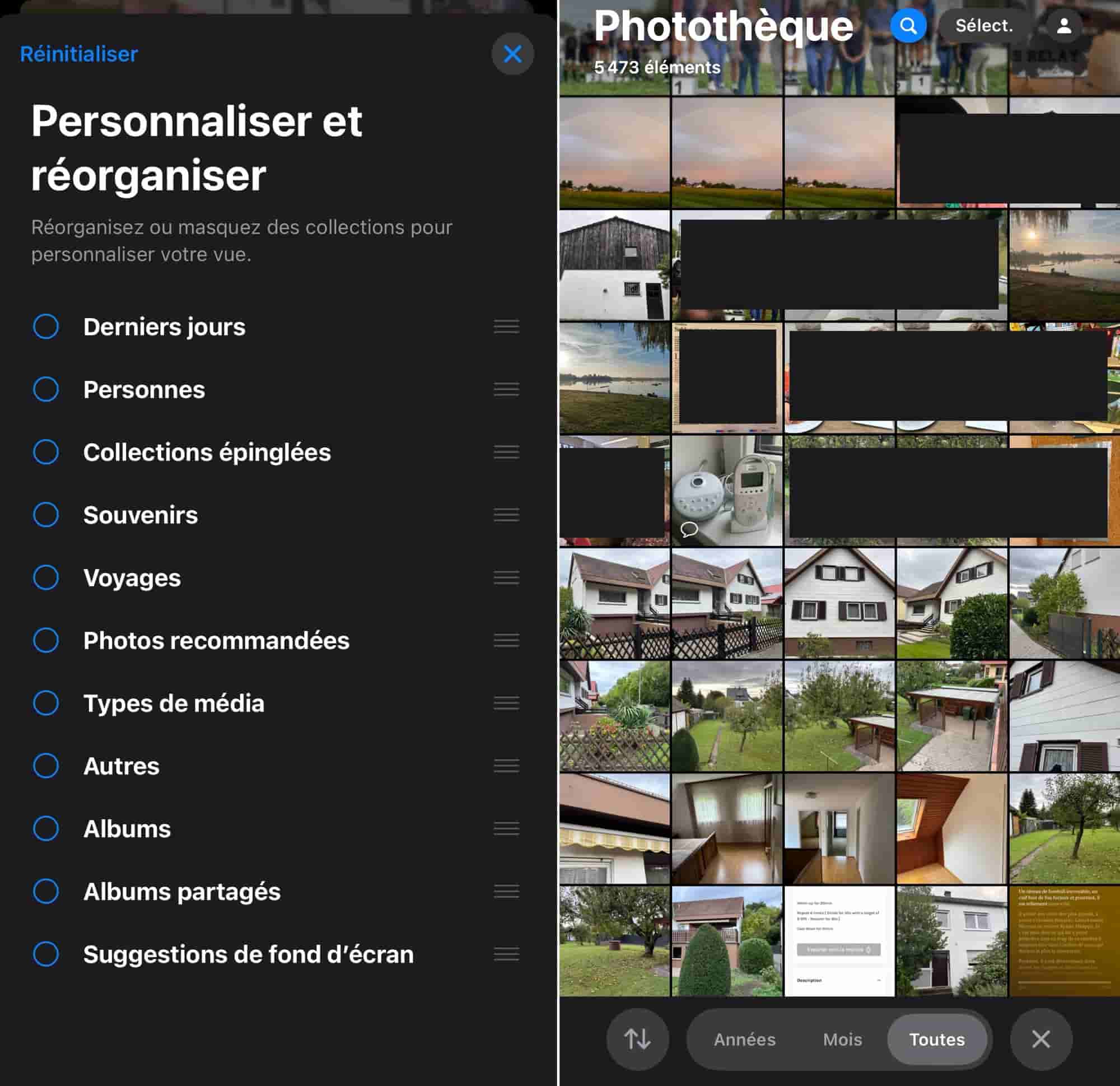Toggle Suggestions de fond d'écran circle

coord(46,954)
